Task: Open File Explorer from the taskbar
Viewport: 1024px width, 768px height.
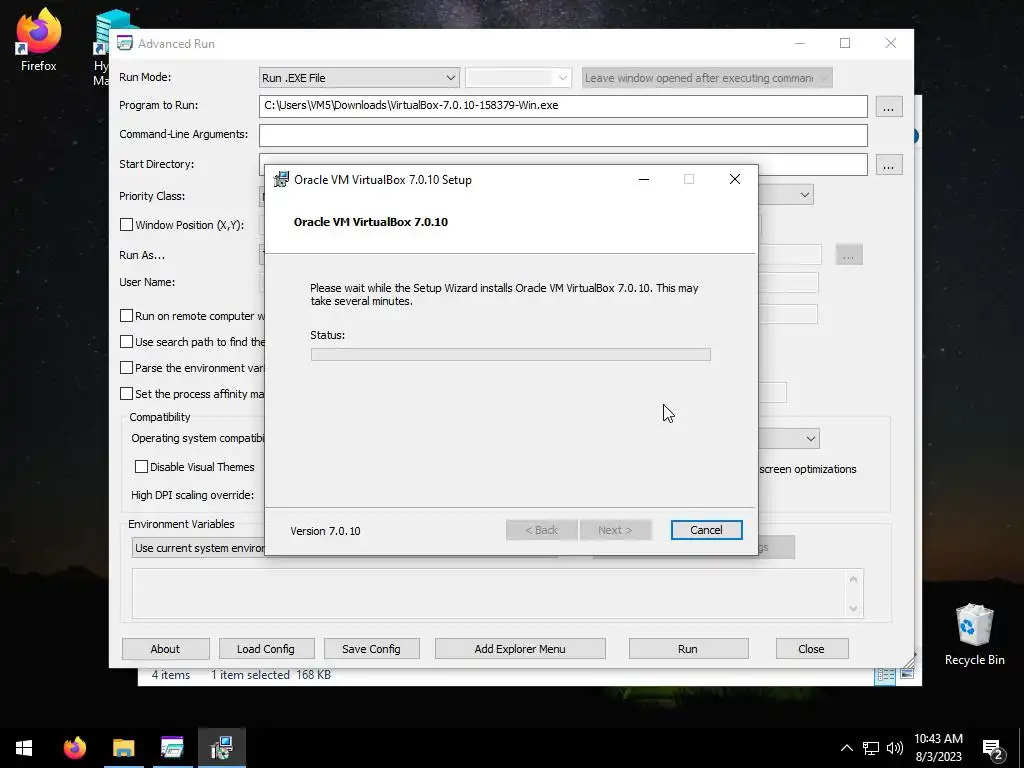Action: [x=123, y=748]
